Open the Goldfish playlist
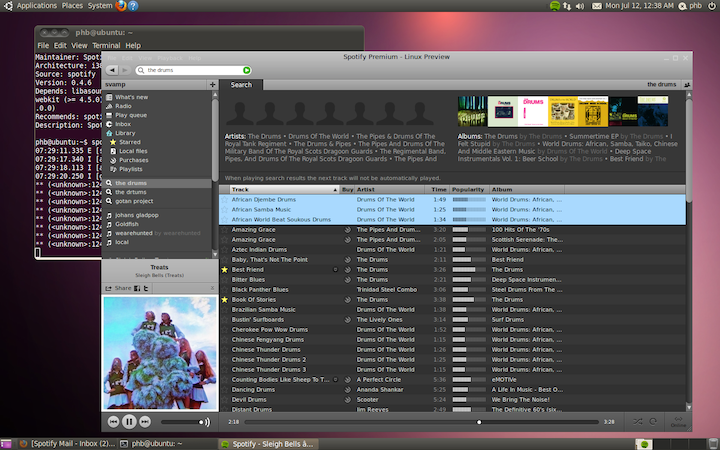 (x=127, y=224)
